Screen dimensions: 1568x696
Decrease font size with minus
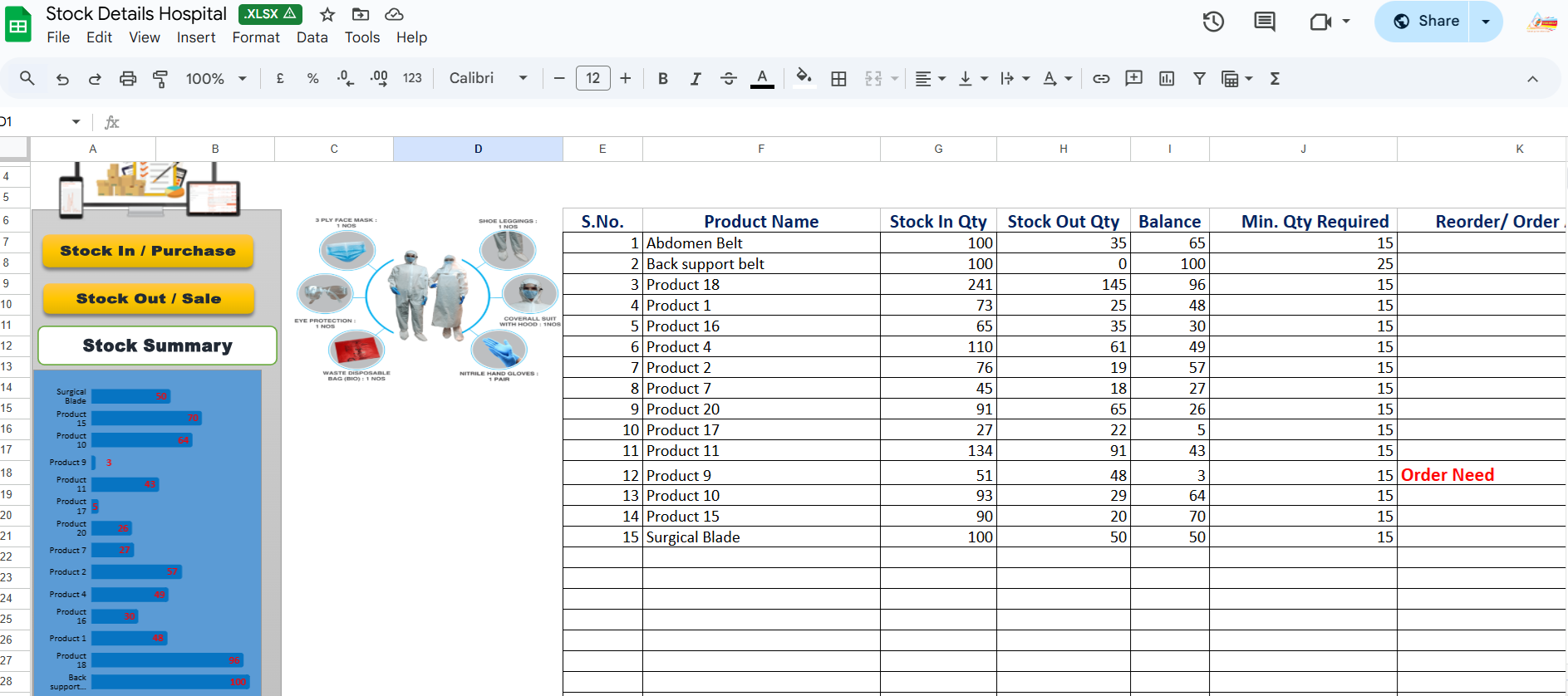559,78
